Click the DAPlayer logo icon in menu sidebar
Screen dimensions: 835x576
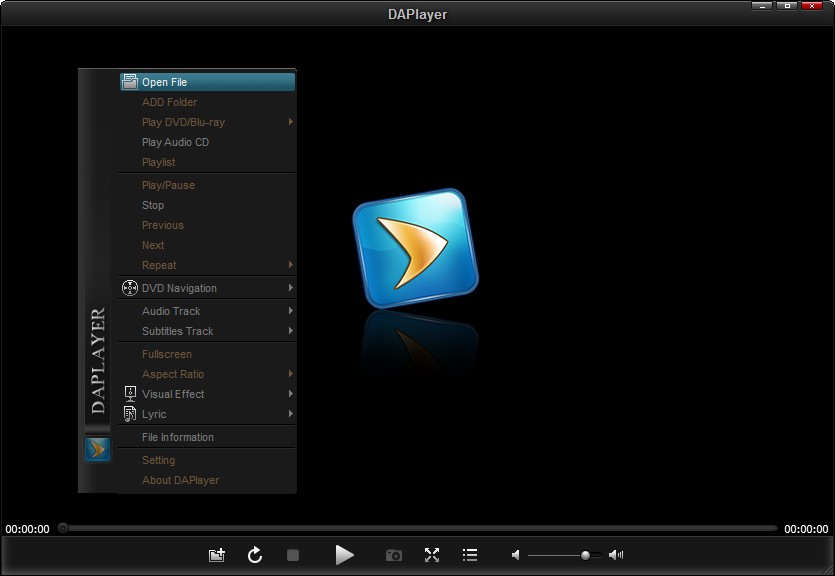tap(97, 450)
